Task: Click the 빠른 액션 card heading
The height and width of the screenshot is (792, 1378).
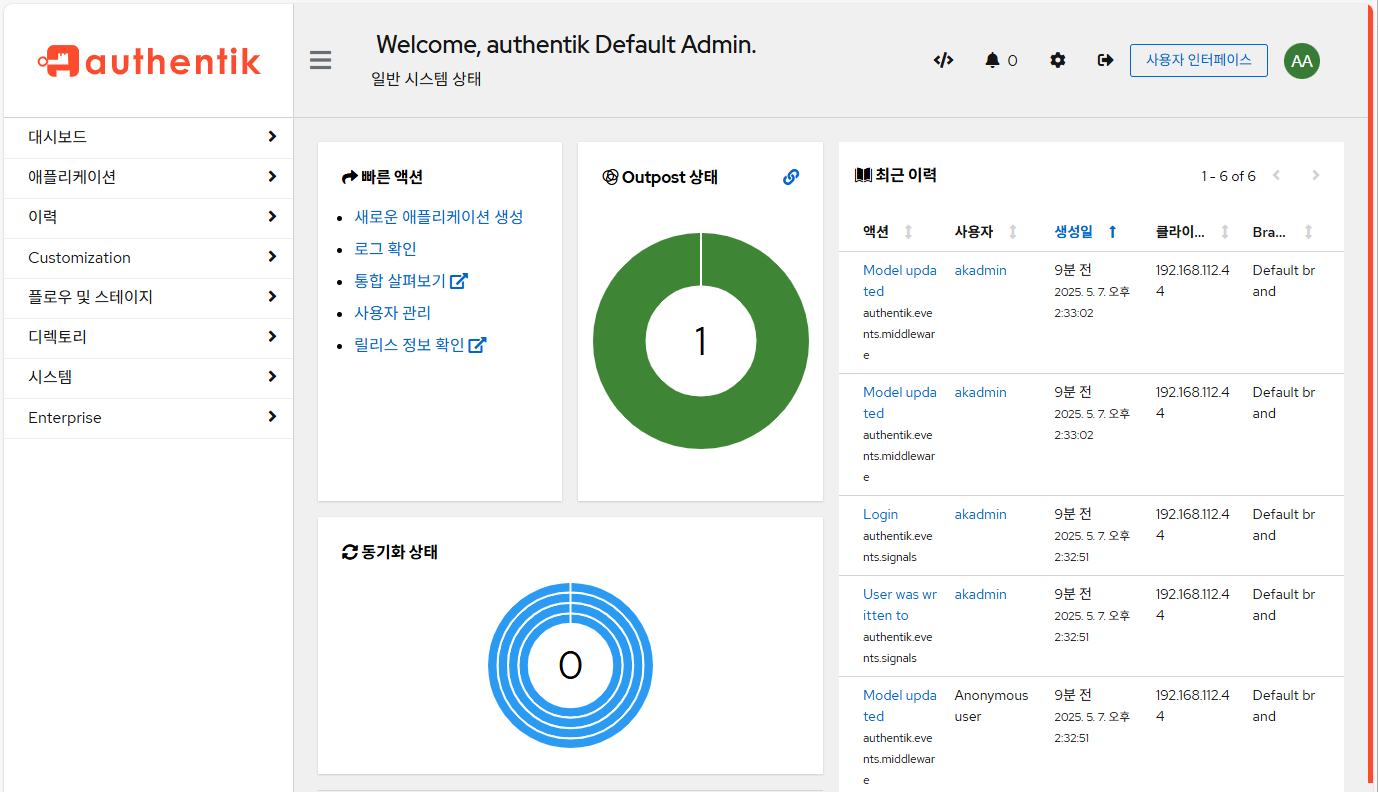Action: 382,177
